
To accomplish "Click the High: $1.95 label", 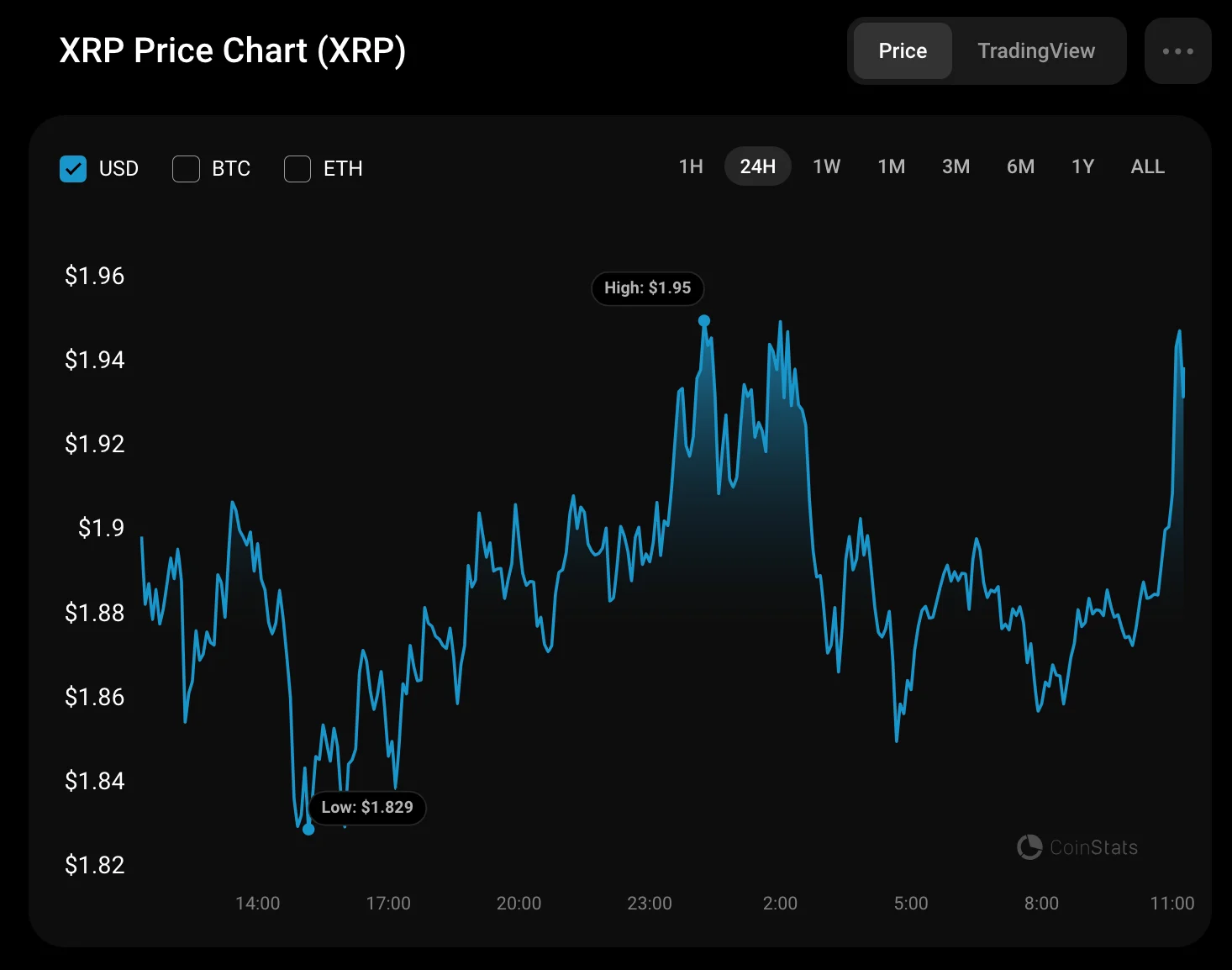I will (x=647, y=288).
